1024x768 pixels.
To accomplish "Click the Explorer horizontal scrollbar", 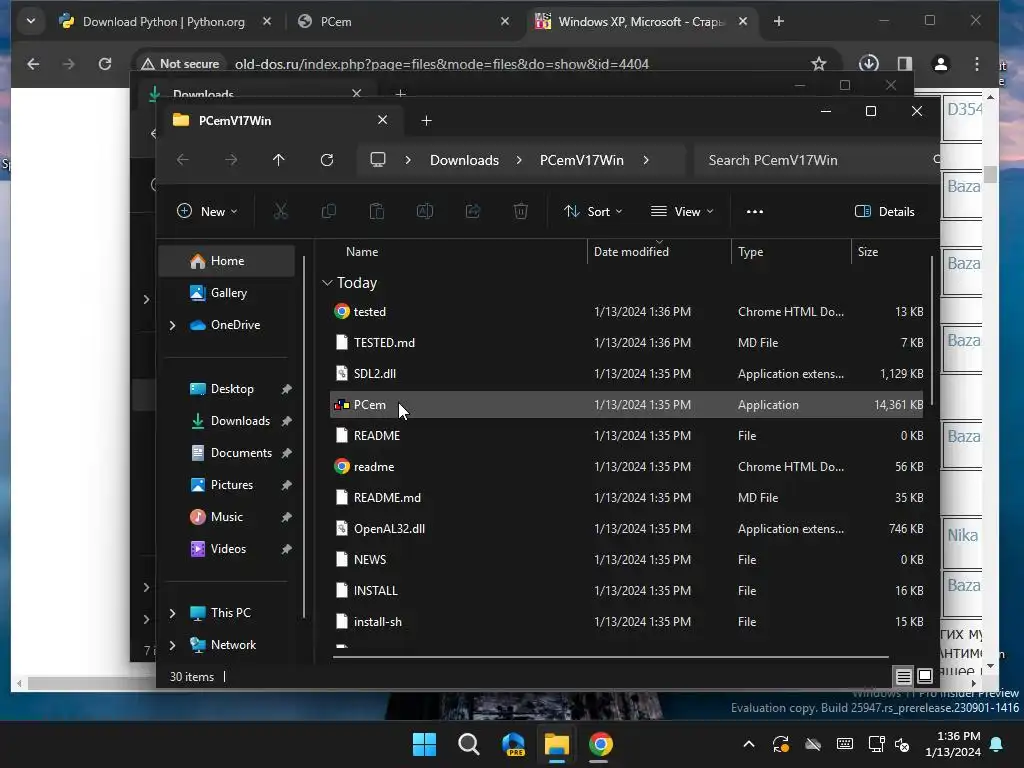I will (611, 657).
